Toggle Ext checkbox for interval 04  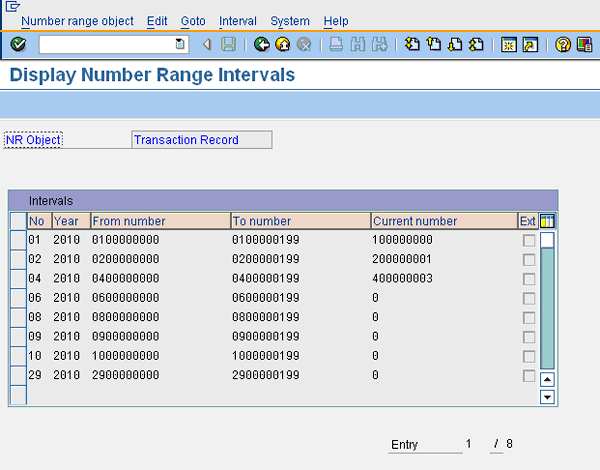click(528, 278)
